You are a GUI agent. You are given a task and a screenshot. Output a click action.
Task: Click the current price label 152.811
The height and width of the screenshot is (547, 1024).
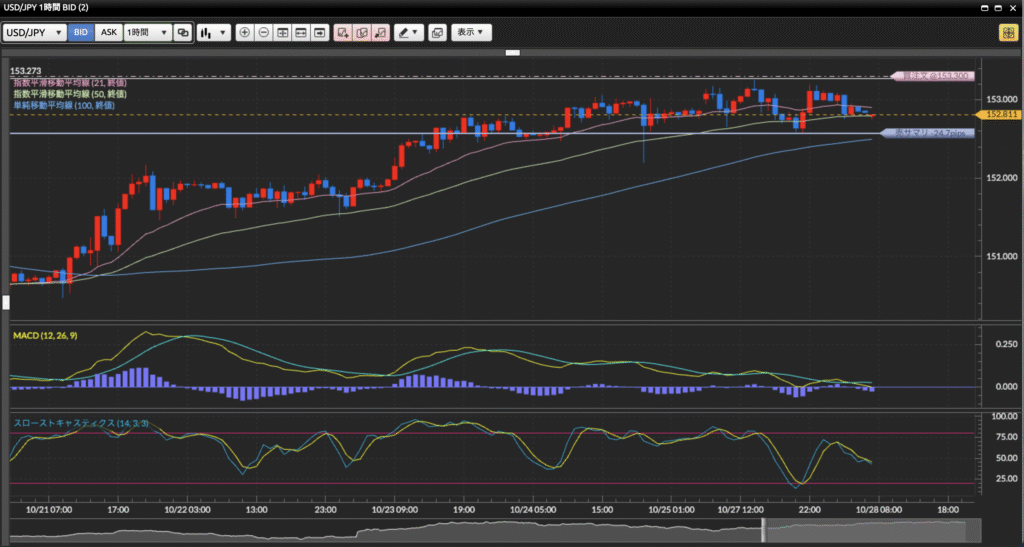click(x=994, y=115)
